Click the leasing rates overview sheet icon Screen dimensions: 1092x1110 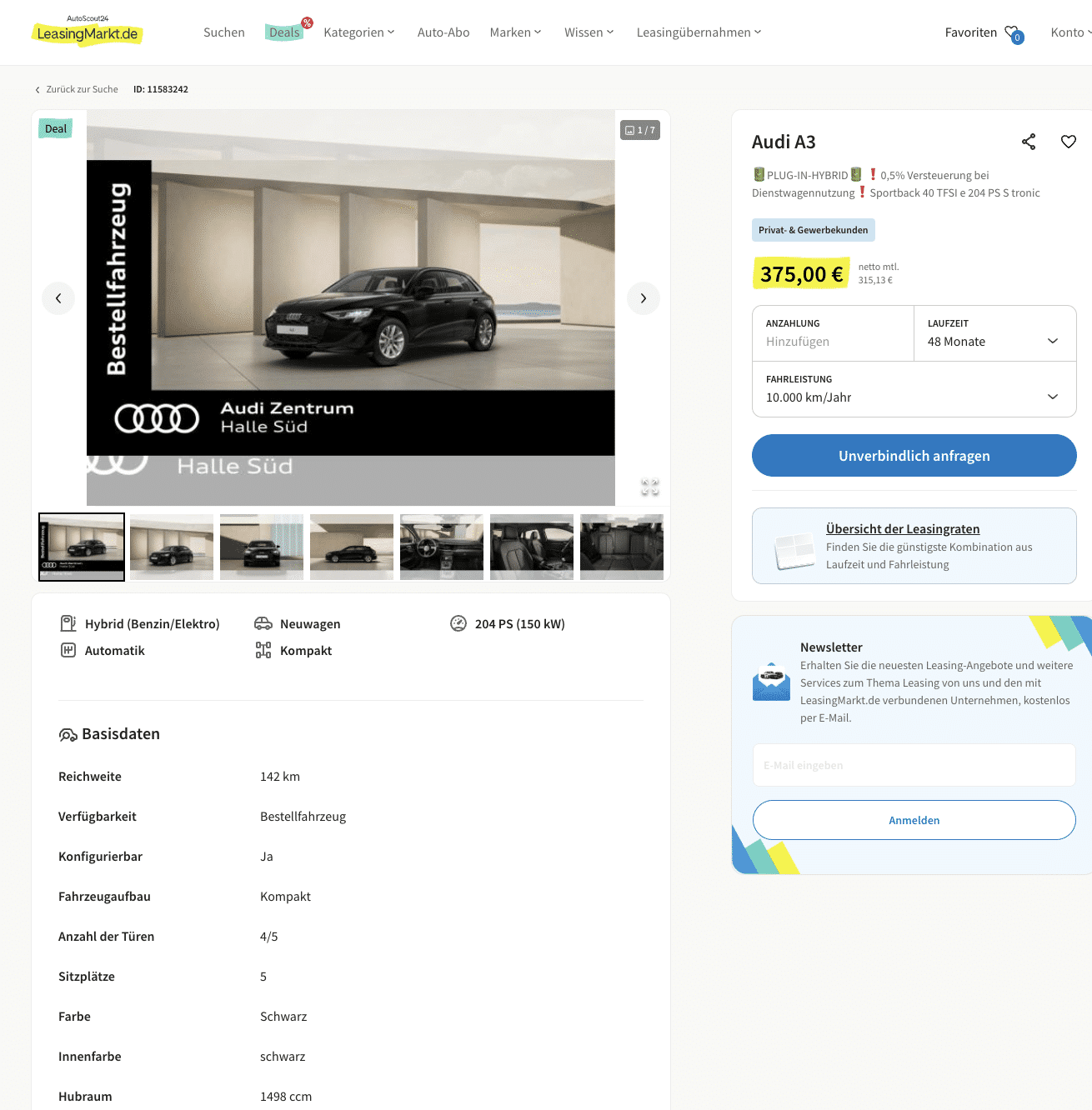click(794, 552)
